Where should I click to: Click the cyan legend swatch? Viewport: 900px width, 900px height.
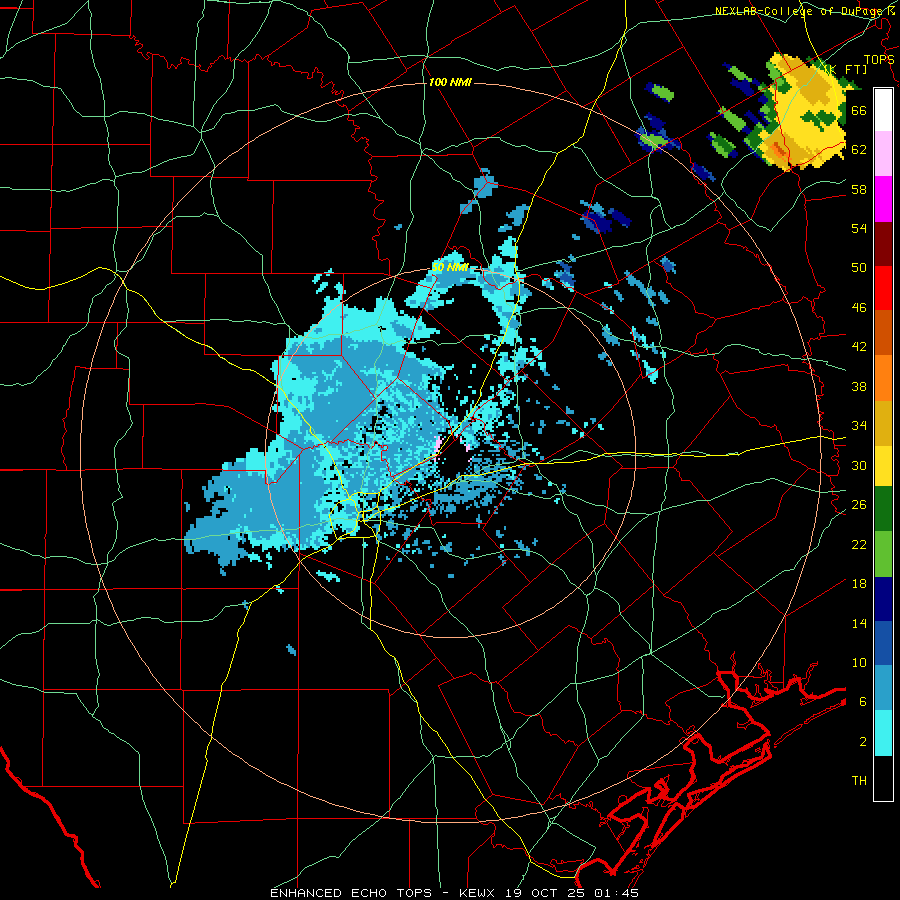click(883, 733)
